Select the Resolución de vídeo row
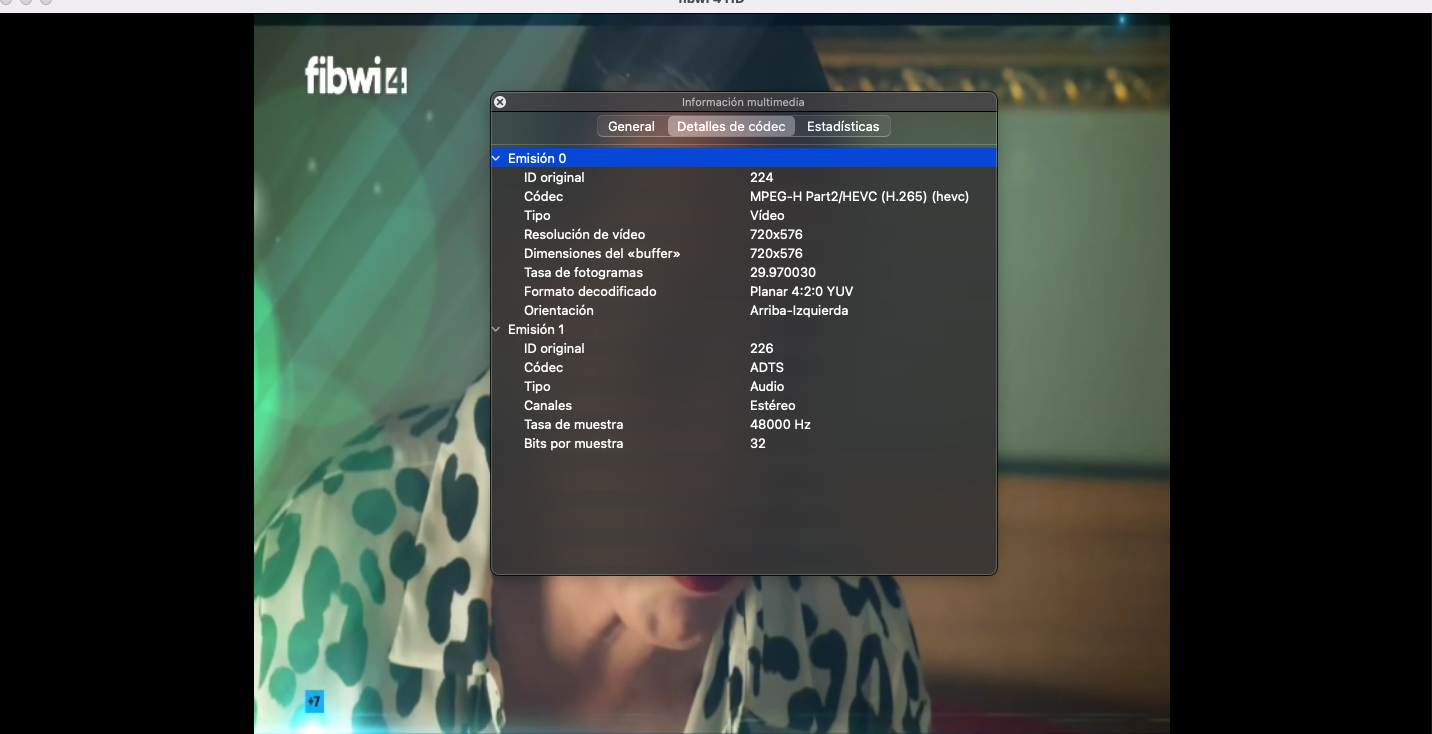 pos(585,235)
